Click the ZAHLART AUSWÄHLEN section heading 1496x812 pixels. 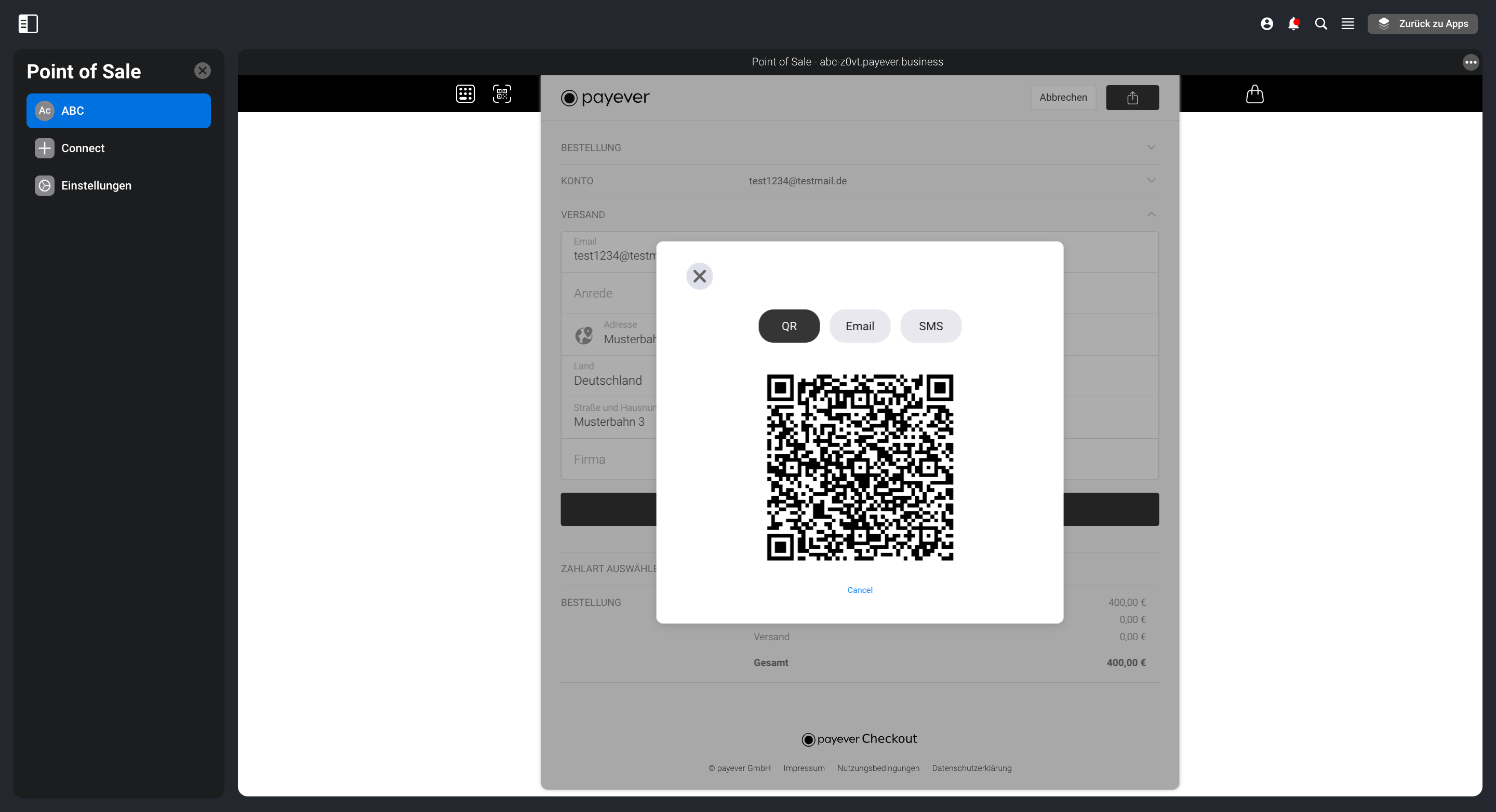tap(609, 570)
